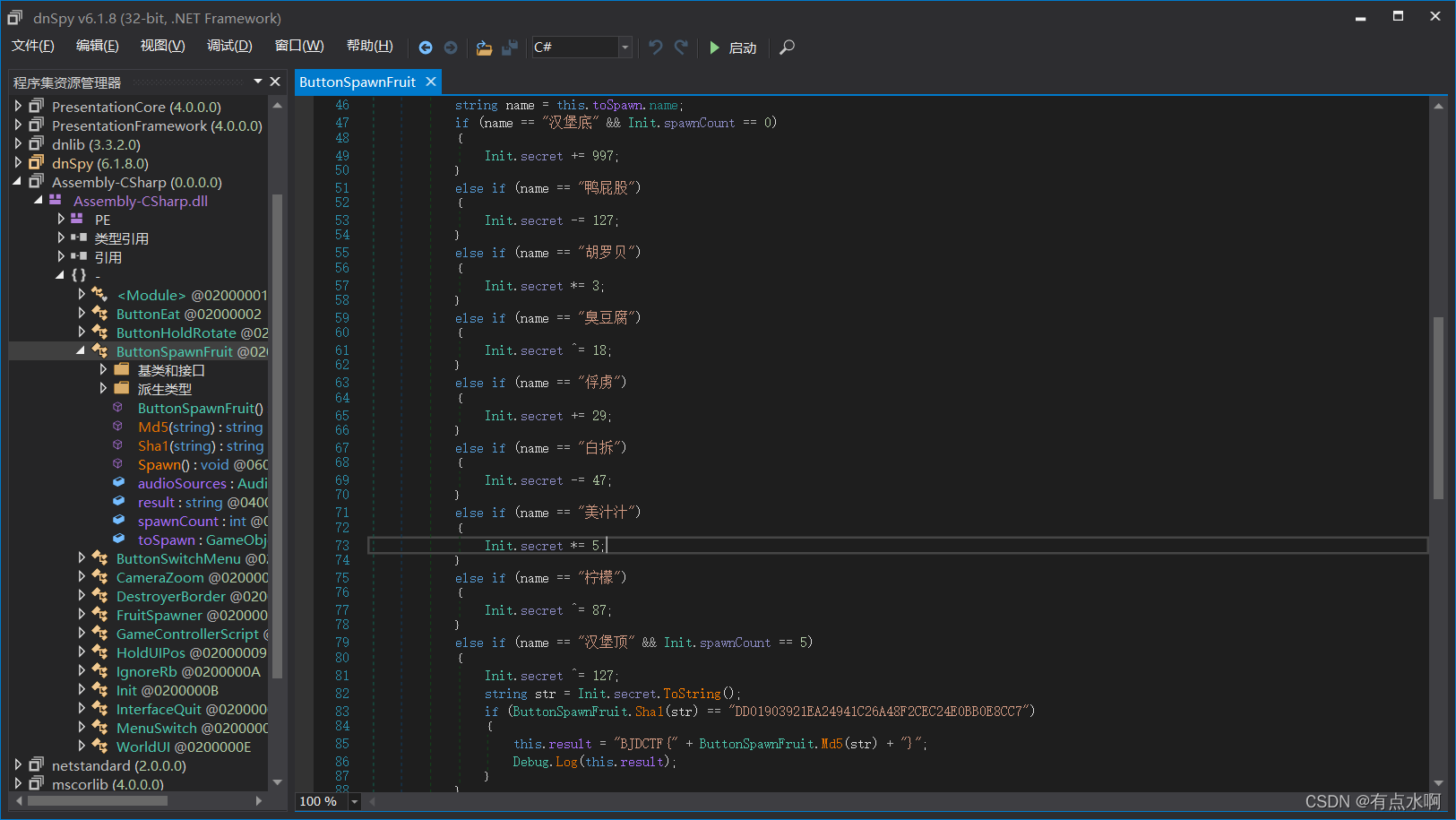This screenshot has width=1456, height=820.
Task: Open a file with the folder icon
Action: tap(484, 47)
